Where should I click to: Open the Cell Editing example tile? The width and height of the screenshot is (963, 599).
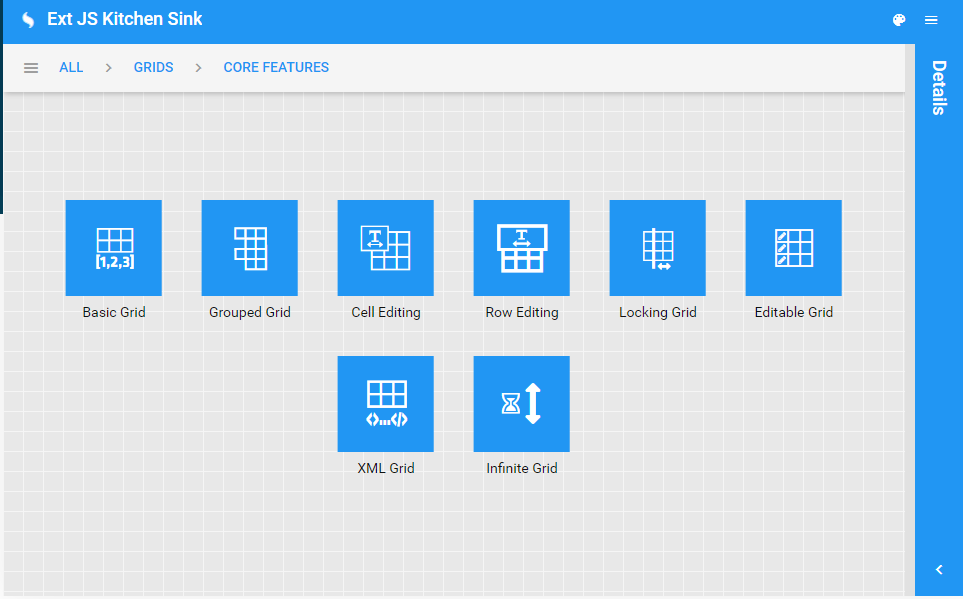tap(386, 248)
